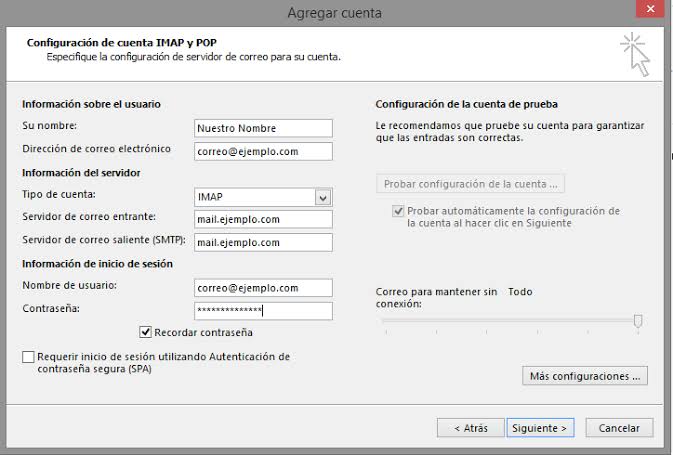The image size is (673, 455).
Task: Click the Servidor de correo saliente field
Action: pyautogui.click(x=263, y=243)
